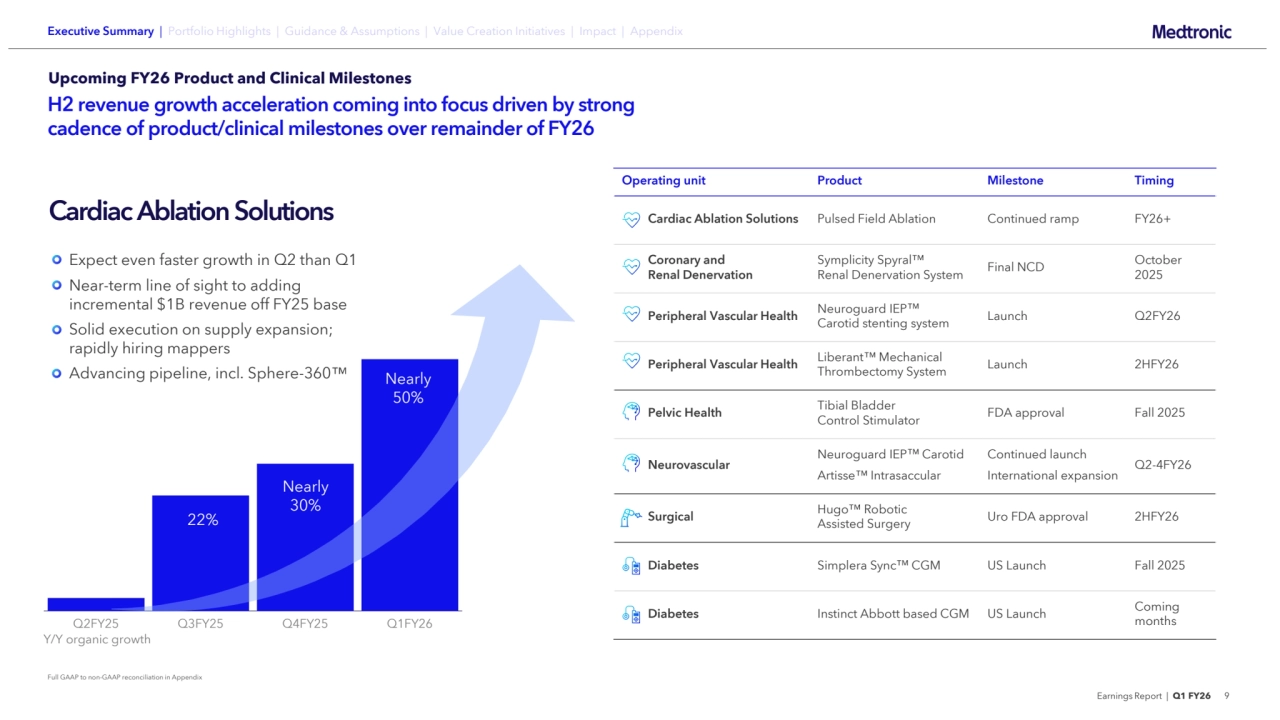Click the robotic arm icon beside Surgical

pyautogui.click(x=631, y=517)
